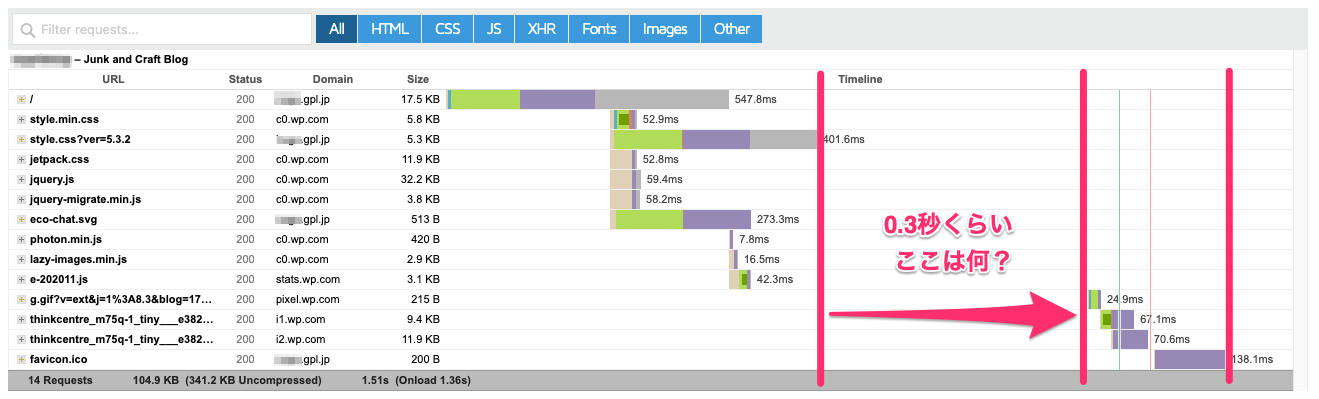This screenshot has height=399, width=1319.
Task: Expand the eco-chat.svg request
Action: point(21,219)
